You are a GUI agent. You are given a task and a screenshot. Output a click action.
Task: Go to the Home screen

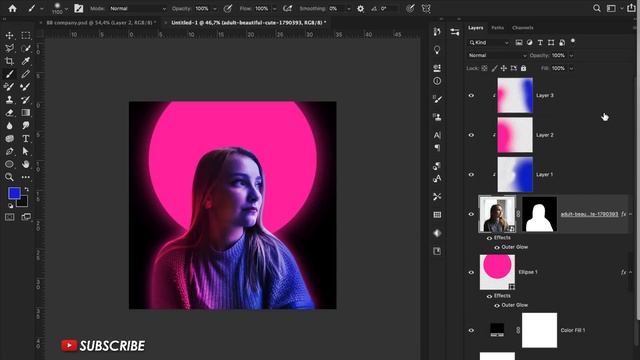12,8
